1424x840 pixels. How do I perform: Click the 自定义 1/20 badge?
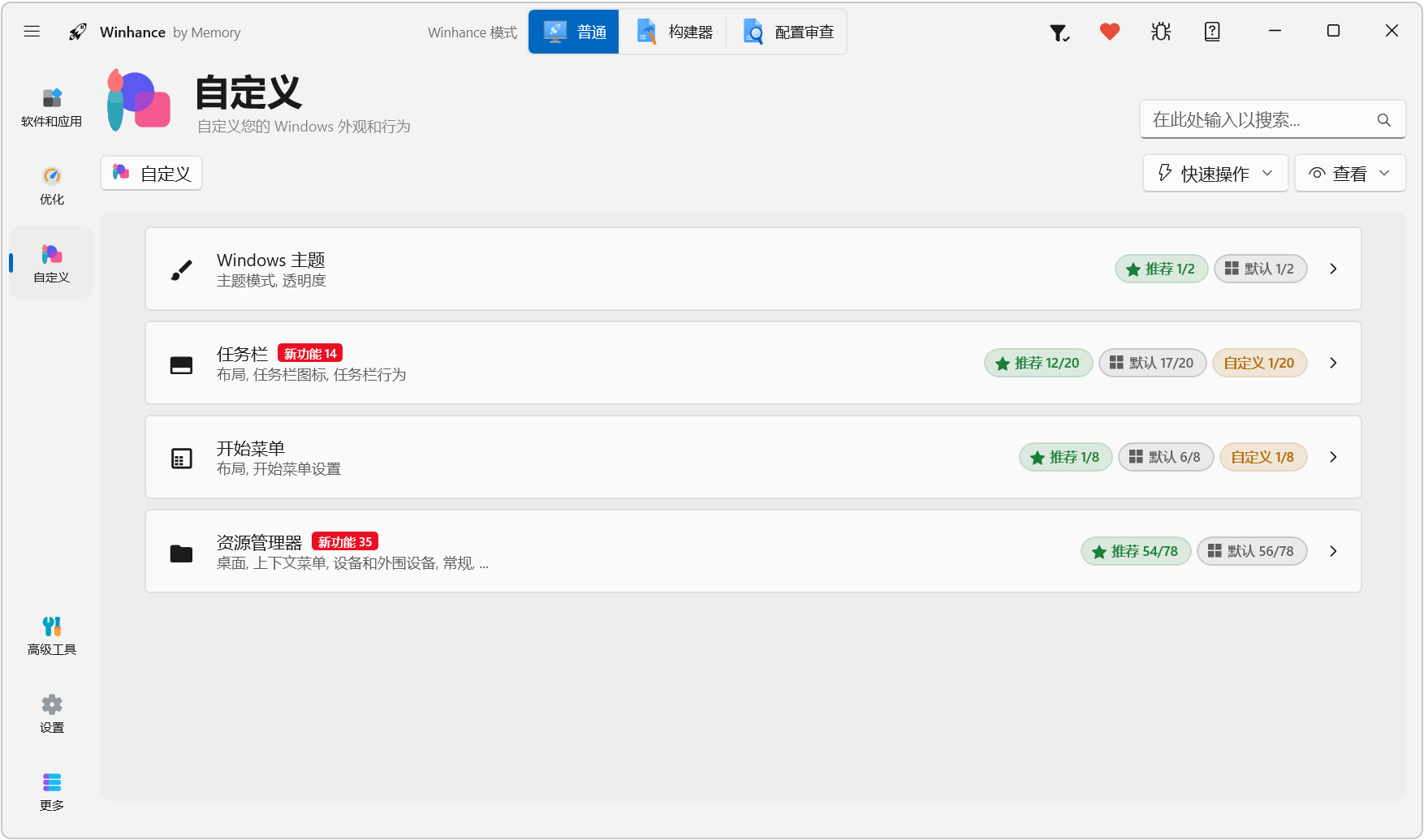click(1259, 363)
